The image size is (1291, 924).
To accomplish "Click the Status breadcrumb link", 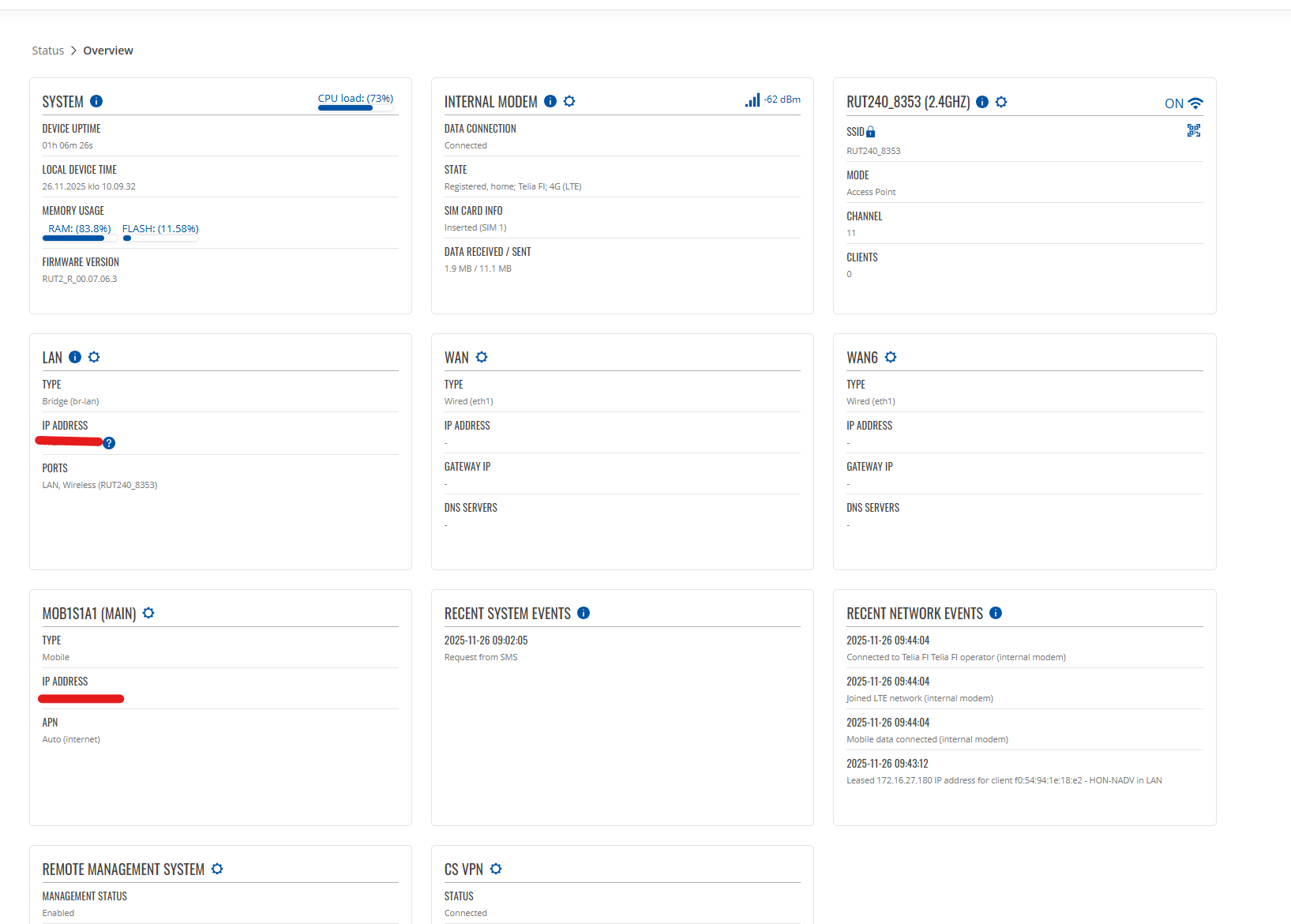I will (47, 51).
